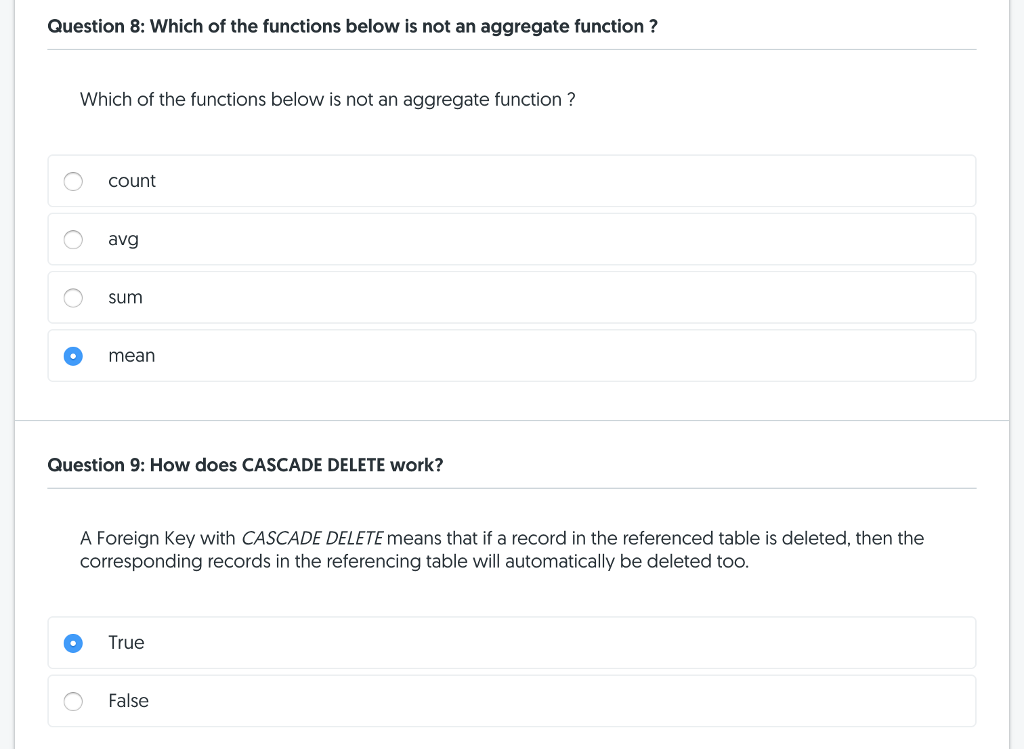Click the CASCADE DELETE explanation paragraph
Image resolution: width=1024 pixels, height=749 pixels.
click(500, 549)
